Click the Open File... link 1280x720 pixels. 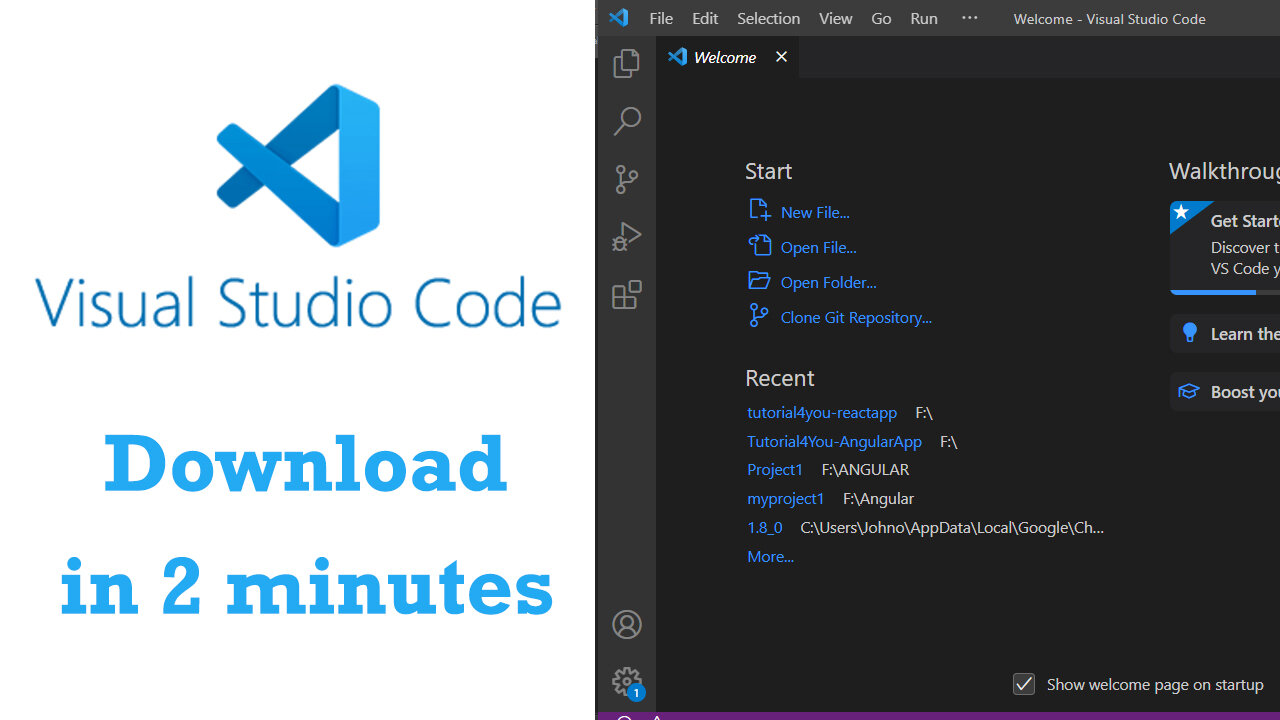point(819,247)
